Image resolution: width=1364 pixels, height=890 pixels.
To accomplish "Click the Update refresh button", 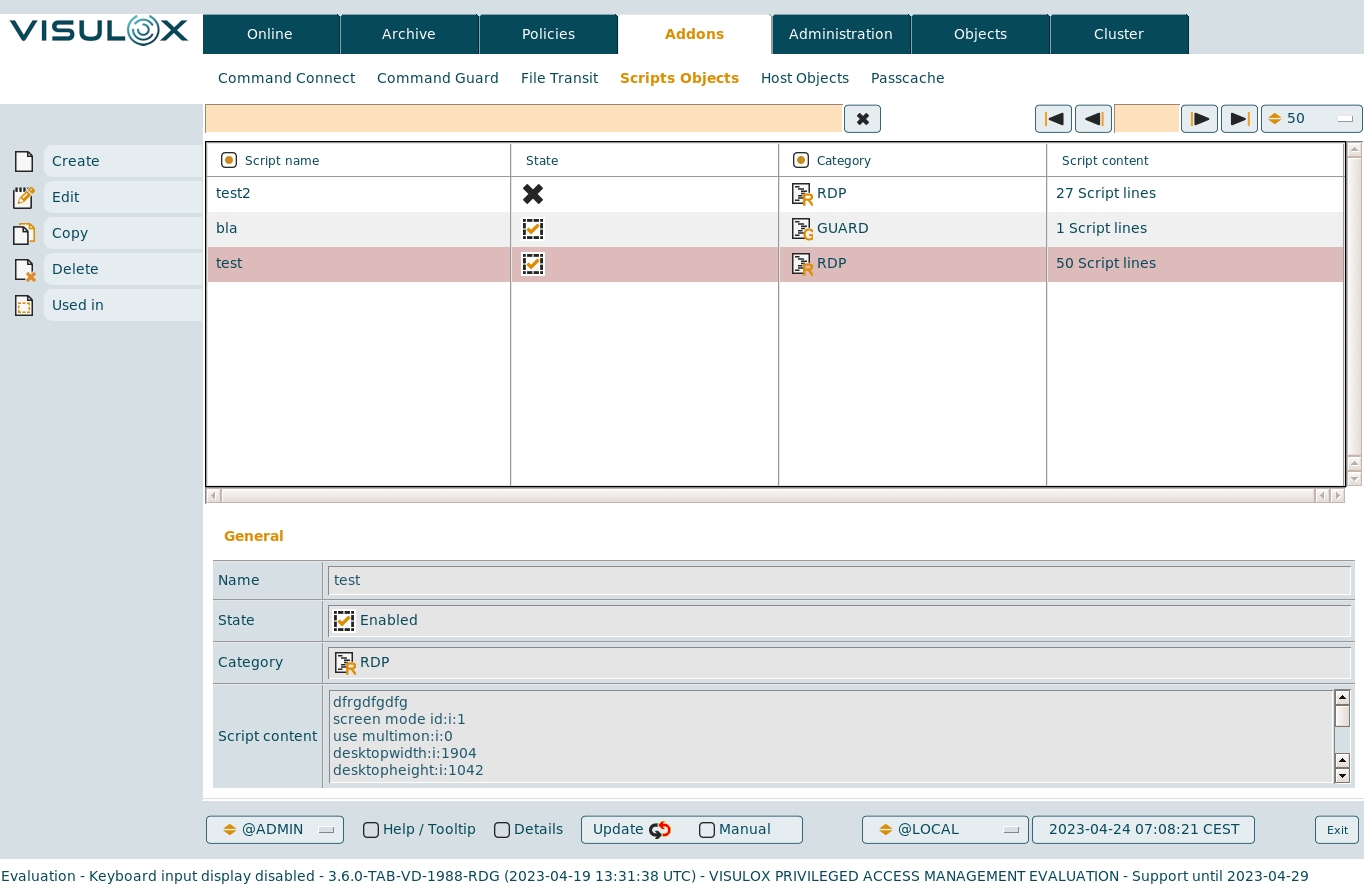I will pyautogui.click(x=632, y=830).
